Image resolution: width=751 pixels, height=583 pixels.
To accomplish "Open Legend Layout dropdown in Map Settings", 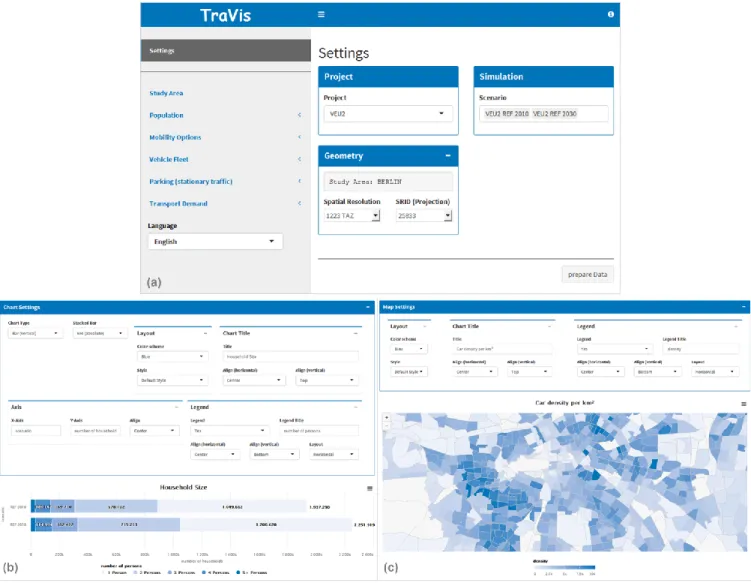I will (715, 372).
